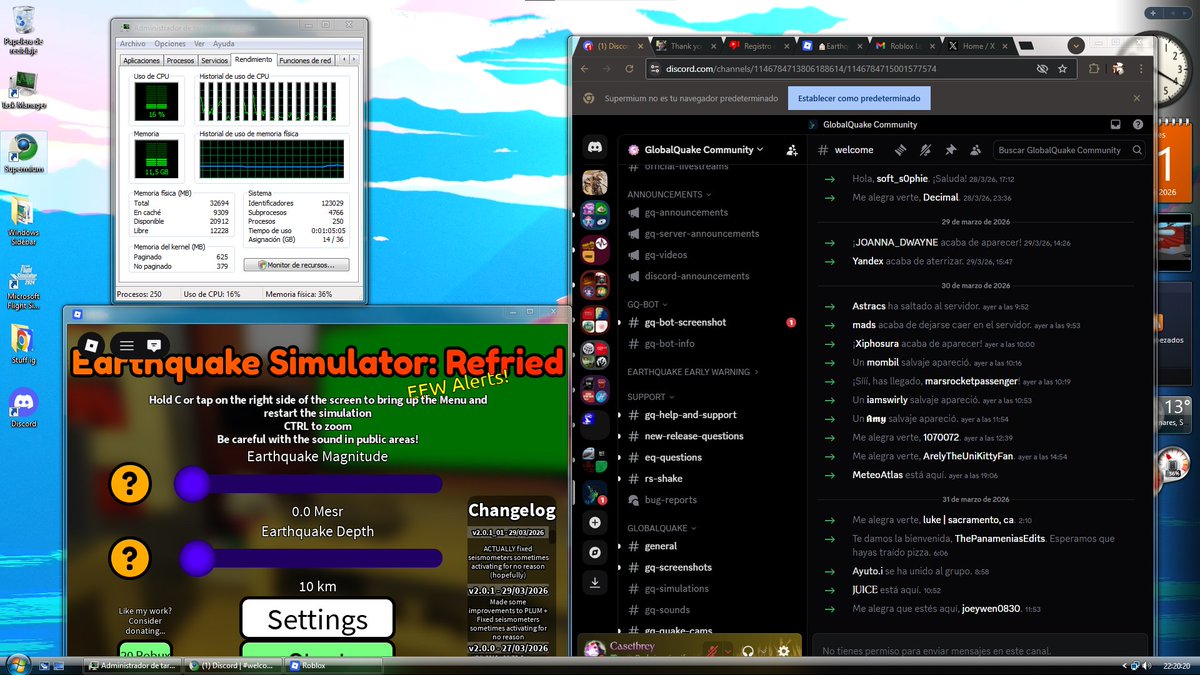Open Discover servers compass icon
The image size is (1200, 675).
click(595, 552)
